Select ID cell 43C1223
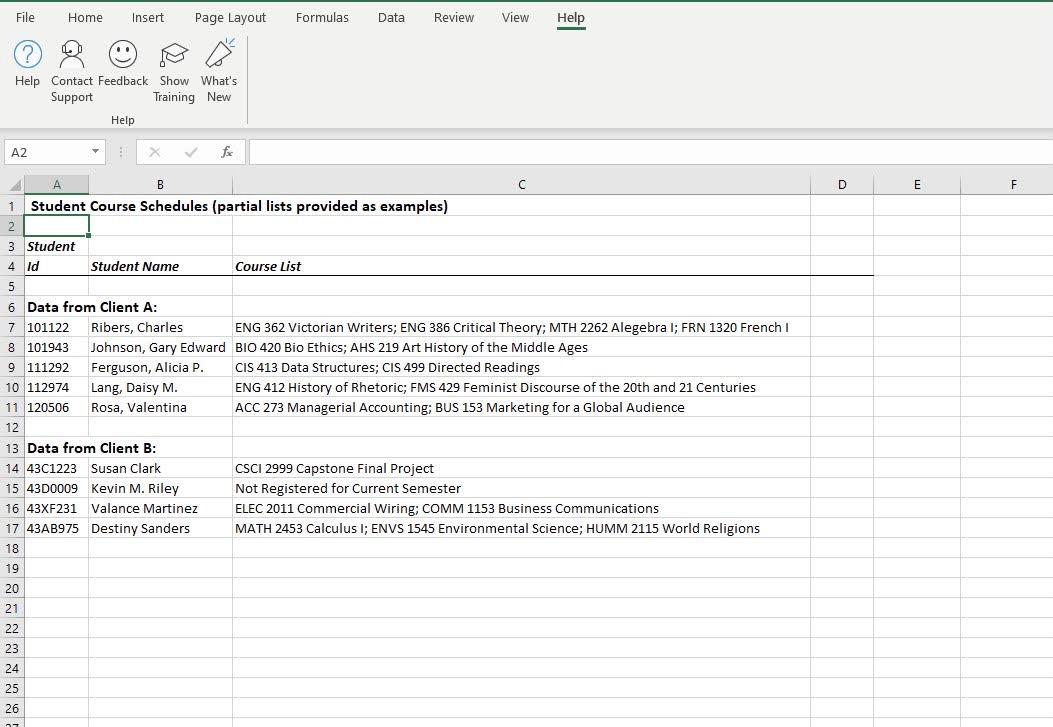Viewport: 1053px width, 727px height. point(56,469)
